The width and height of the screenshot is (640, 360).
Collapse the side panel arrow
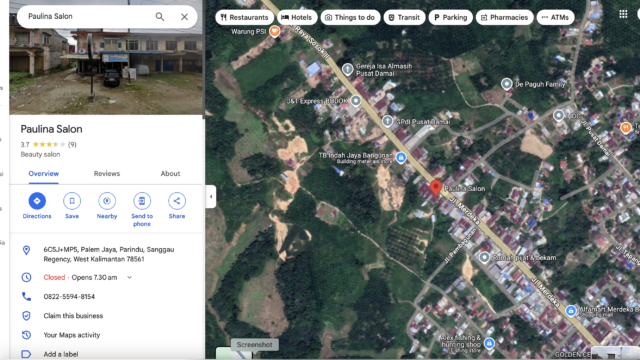[x=211, y=197]
